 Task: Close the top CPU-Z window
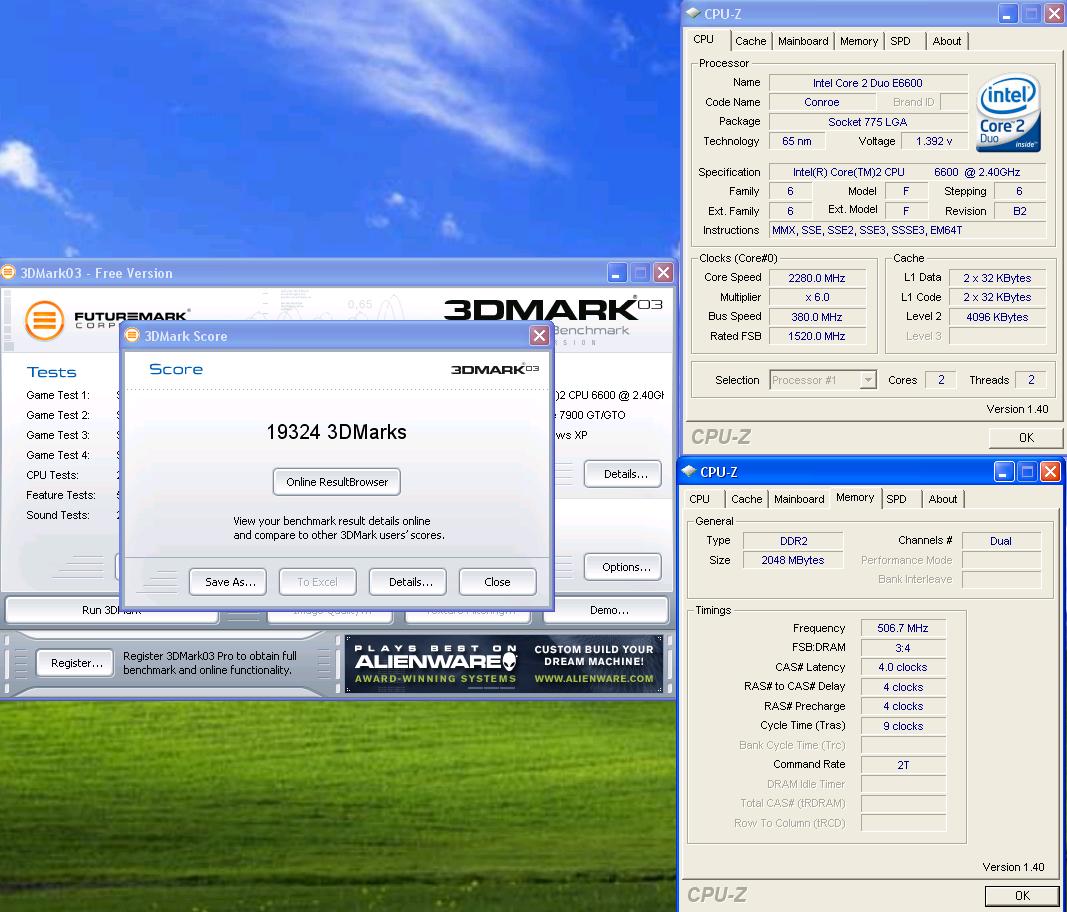[x=1054, y=13]
